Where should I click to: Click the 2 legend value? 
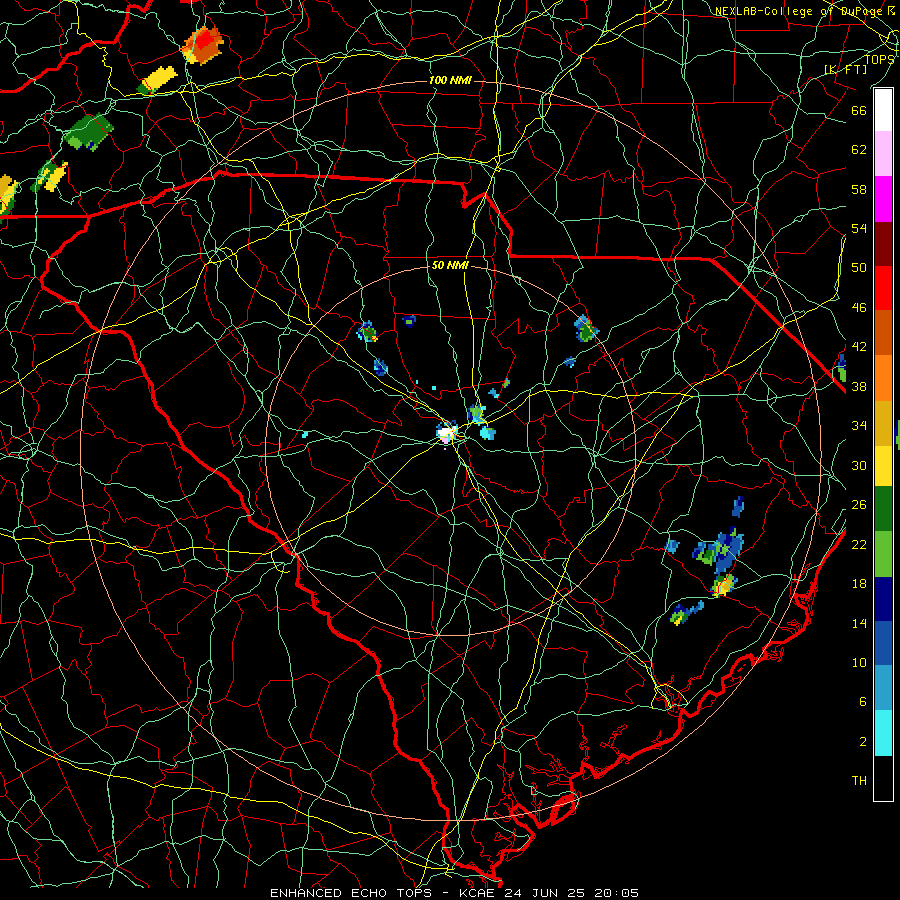point(862,741)
